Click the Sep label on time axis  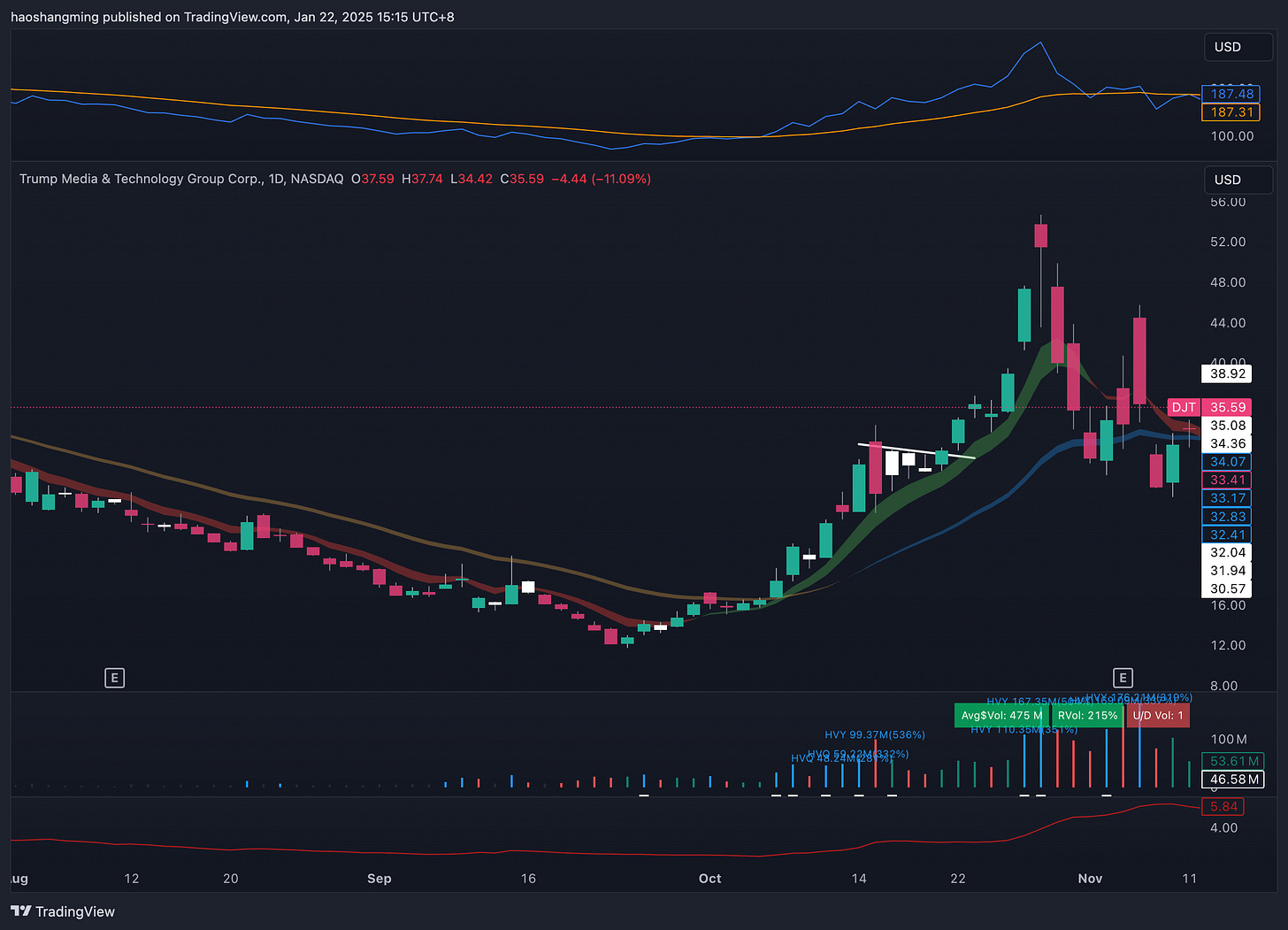(x=379, y=879)
